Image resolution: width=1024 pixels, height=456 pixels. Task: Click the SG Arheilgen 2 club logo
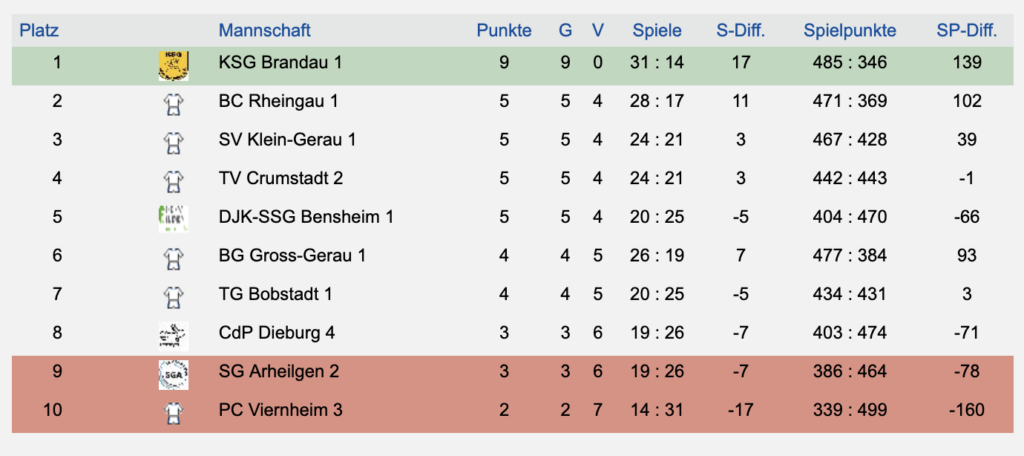click(x=173, y=372)
